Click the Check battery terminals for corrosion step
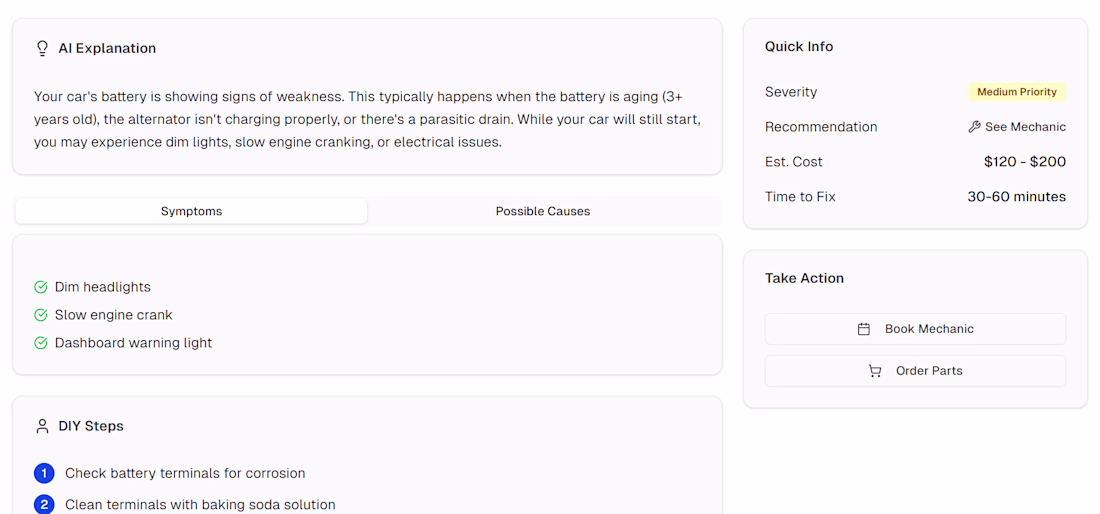This screenshot has height=514, width=1100. coord(185,473)
